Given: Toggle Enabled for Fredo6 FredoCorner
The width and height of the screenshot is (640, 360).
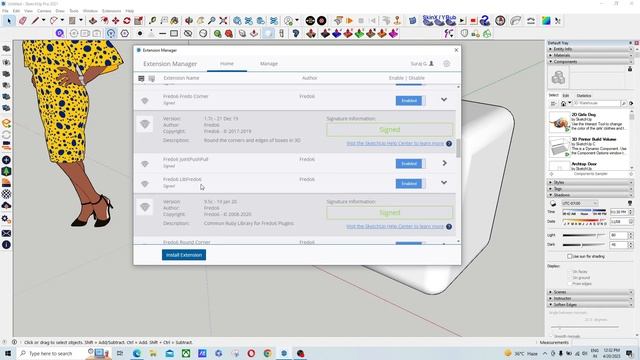Looking at the screenshot, I should 411,100.
